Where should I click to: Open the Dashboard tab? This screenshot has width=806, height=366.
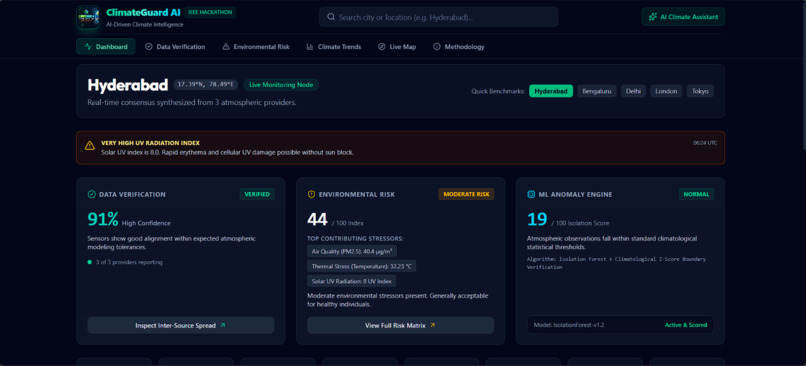106,47
